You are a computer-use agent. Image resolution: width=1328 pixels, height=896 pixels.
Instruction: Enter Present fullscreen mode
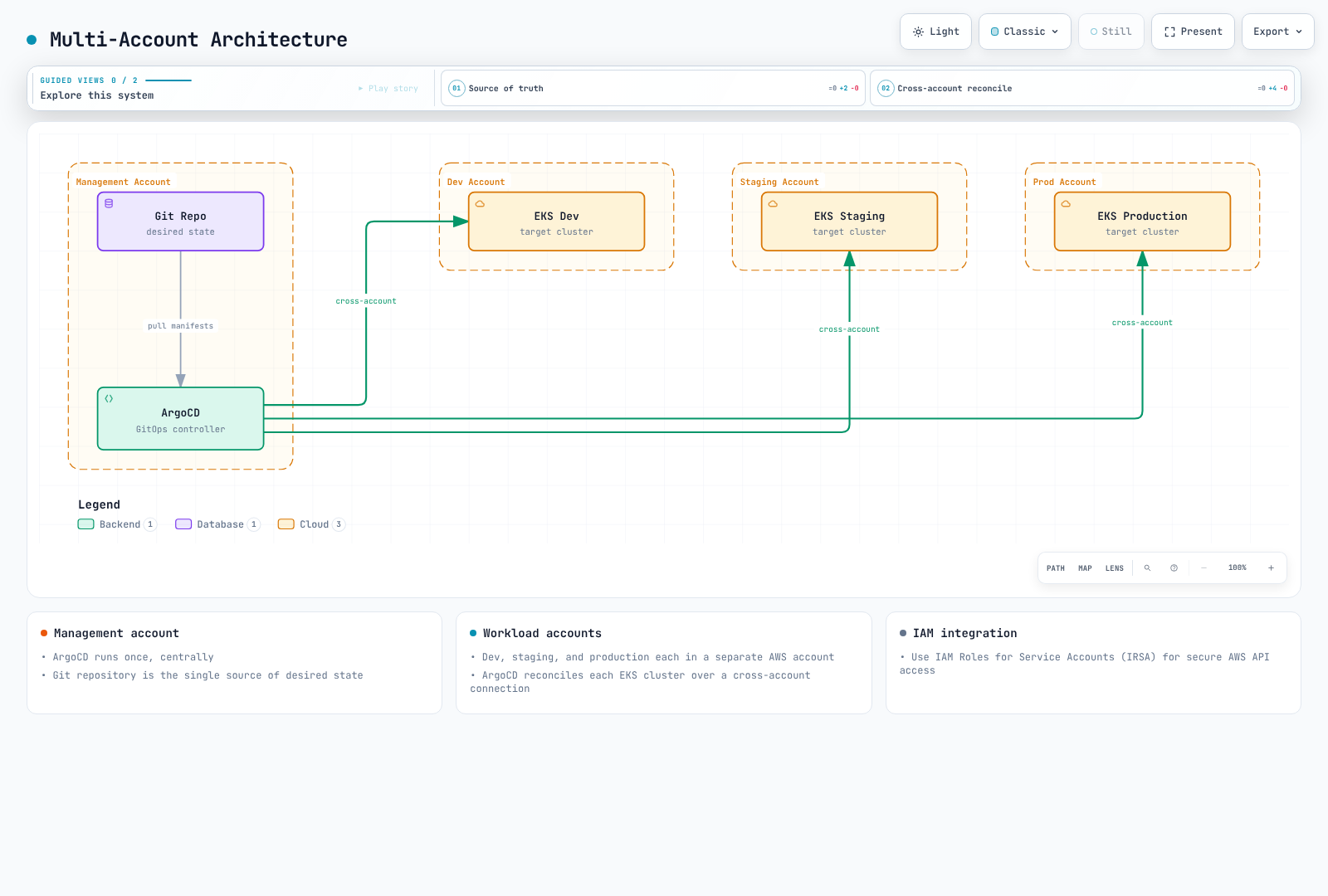coord(1193,32)
